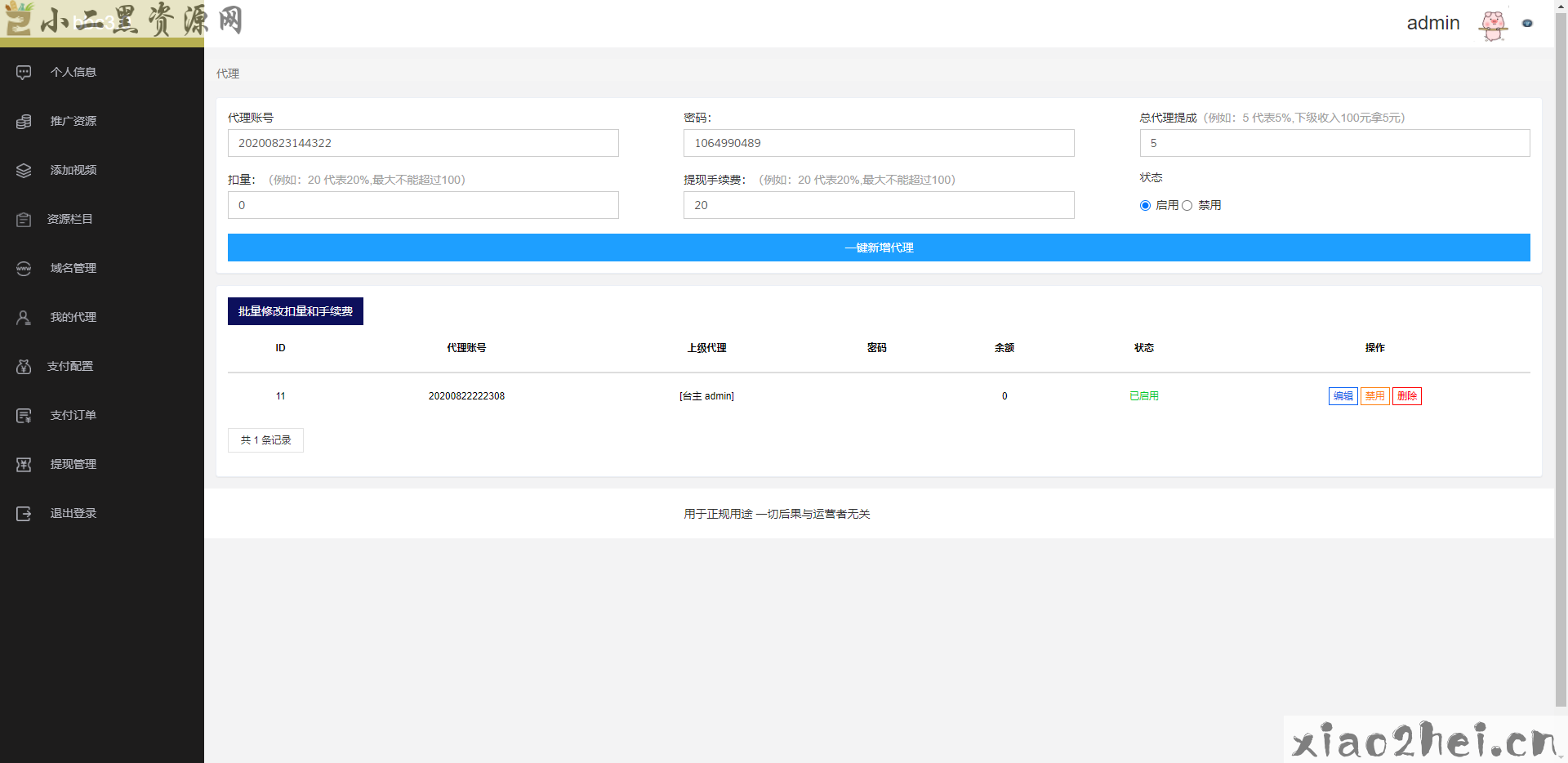The width and height of the screenshot is (1568, 763).
Task: Click the 操作 column header
Action: [1375, 348]
